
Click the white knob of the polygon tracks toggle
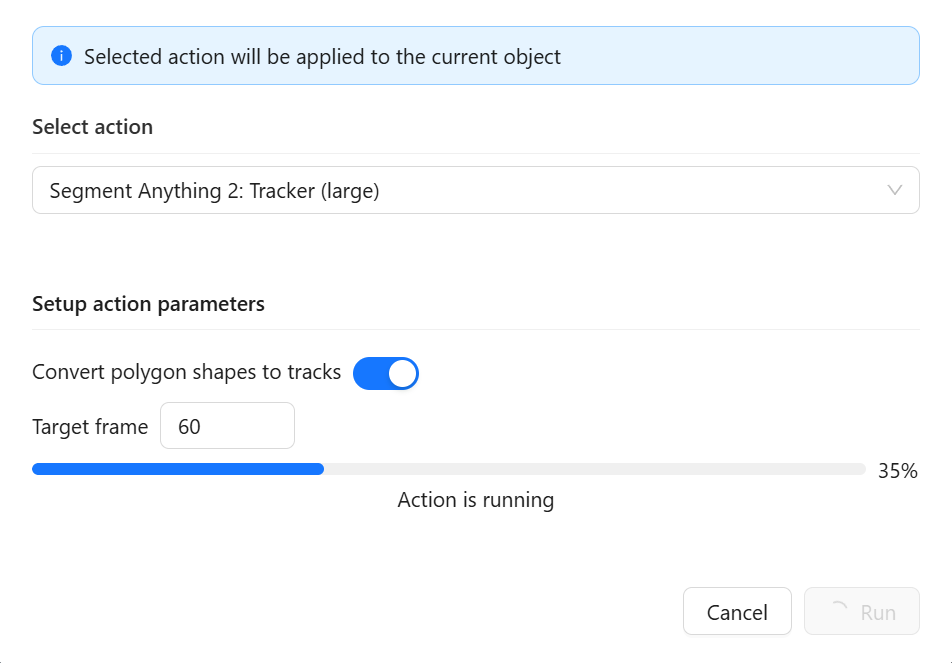click(x=402, y=373)
